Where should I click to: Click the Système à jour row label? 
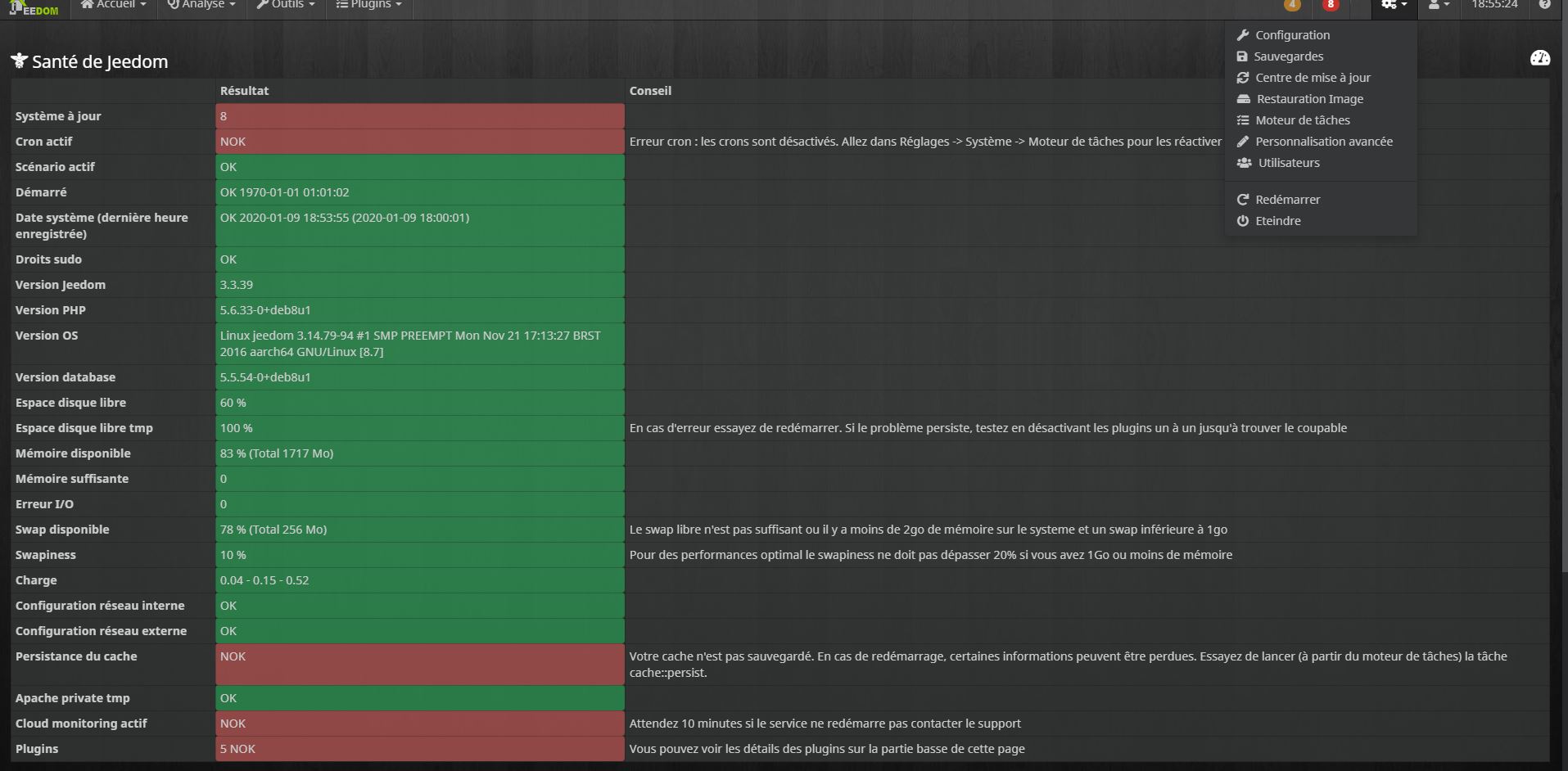tap(58, 116)
